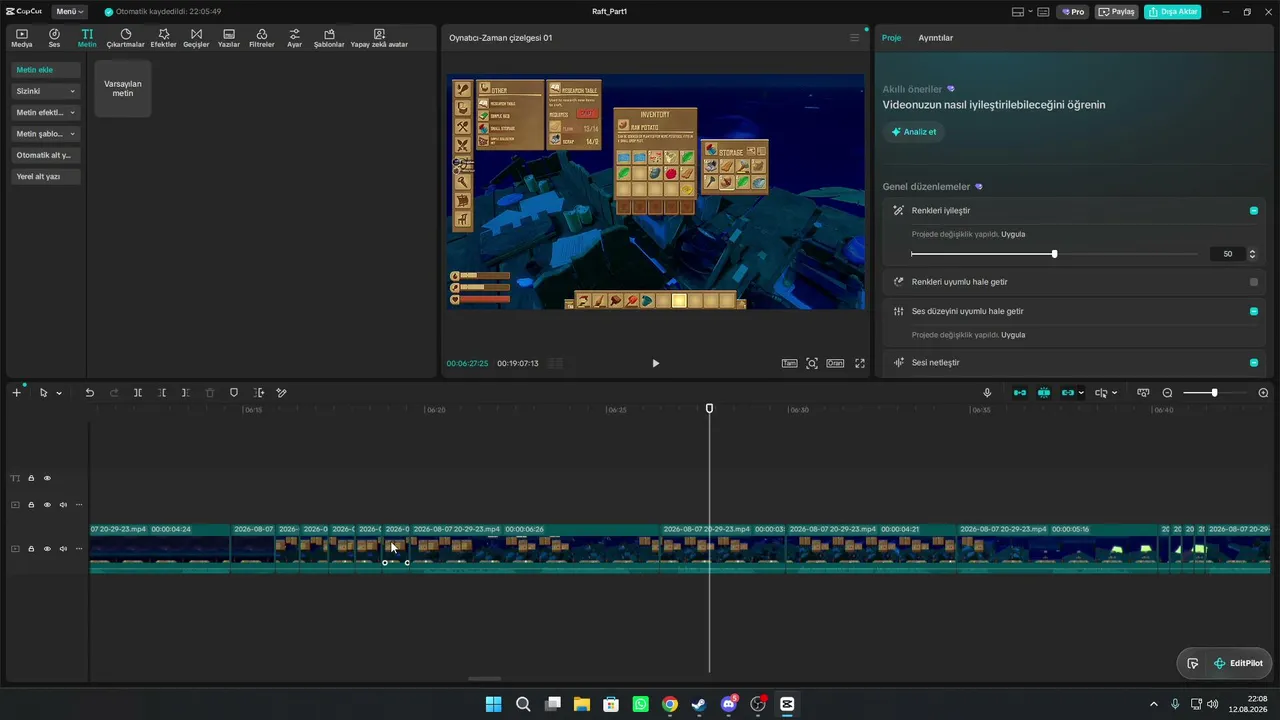The image size is (1280, 720).
Task: Expand the Sizinki category
Action: tap(46, 91)
